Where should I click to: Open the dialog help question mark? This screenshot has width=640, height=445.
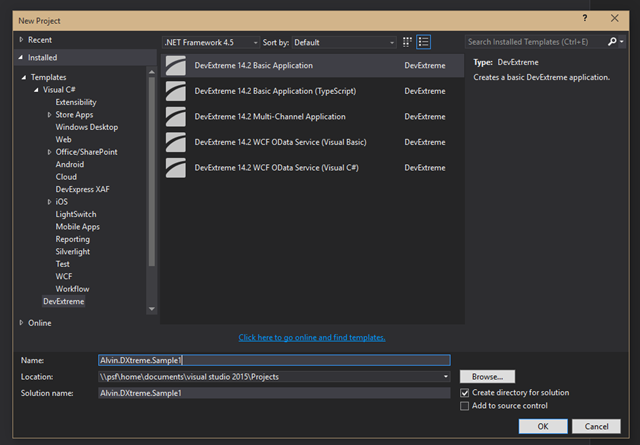coord(585,18)
